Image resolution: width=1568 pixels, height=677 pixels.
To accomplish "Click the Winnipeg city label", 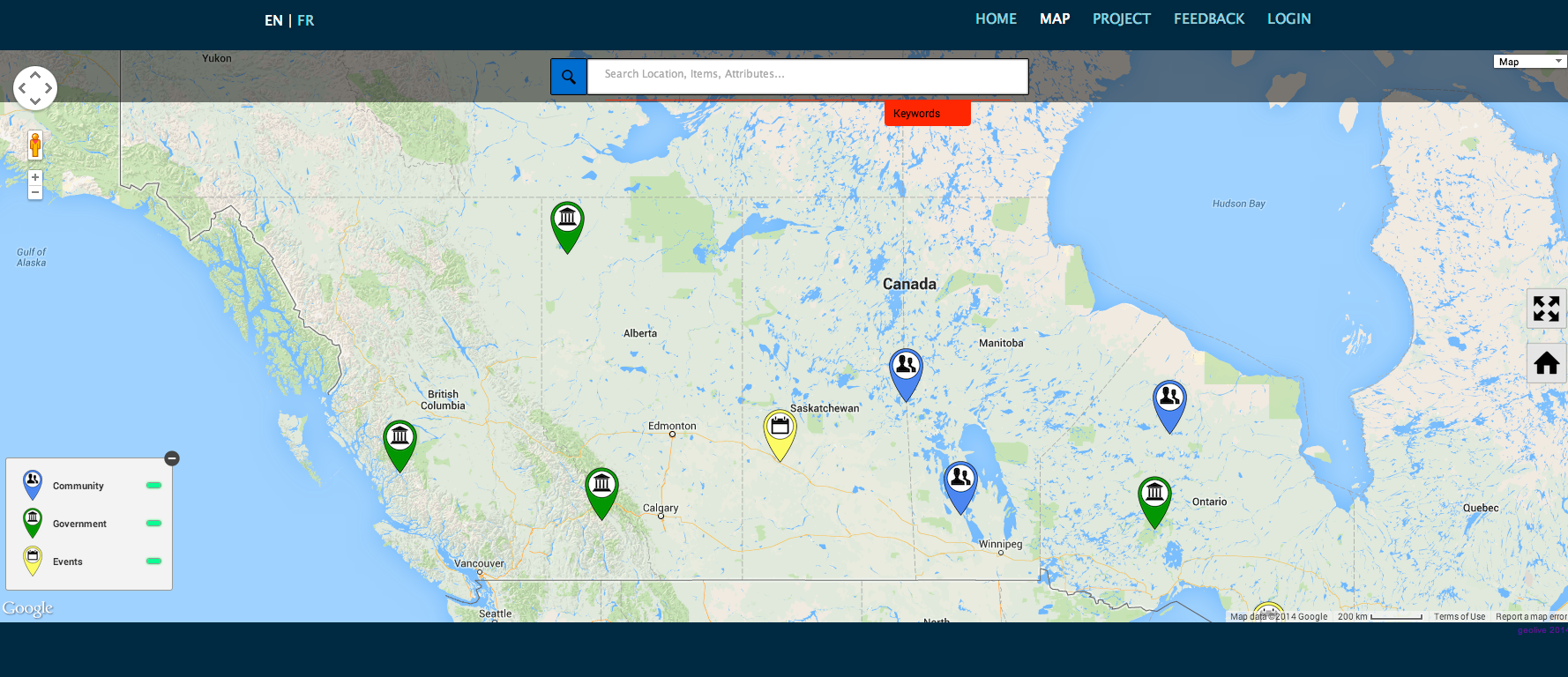I will (x=1001, y=544).
